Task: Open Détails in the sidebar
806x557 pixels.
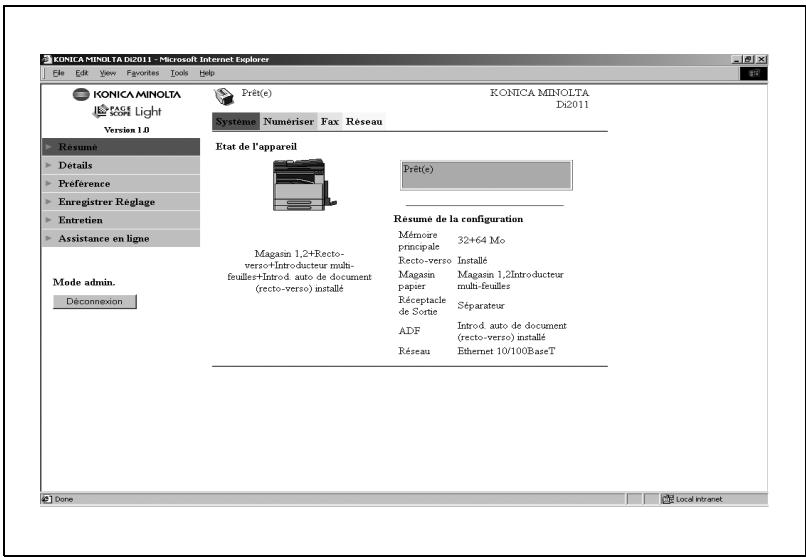Action: click(x=121, y=165)
